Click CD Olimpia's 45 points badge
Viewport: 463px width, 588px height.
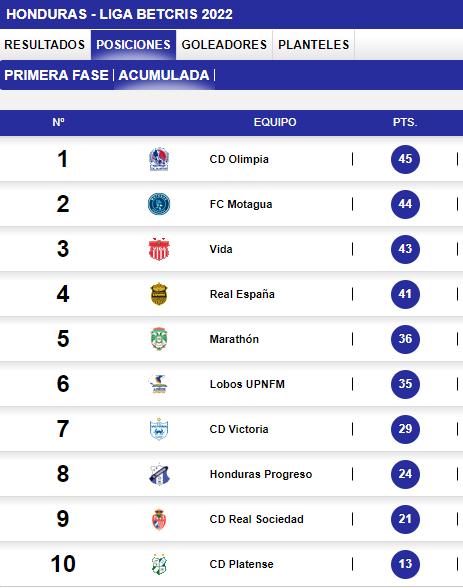pyautogui.click(x=405, y=159)
